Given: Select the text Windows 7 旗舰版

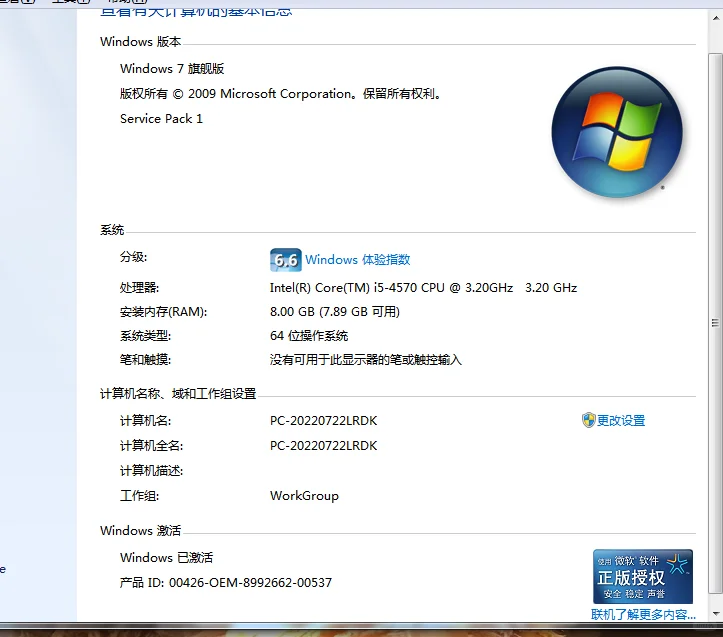Looking at the screenshot, I should (x=172, y=69).
